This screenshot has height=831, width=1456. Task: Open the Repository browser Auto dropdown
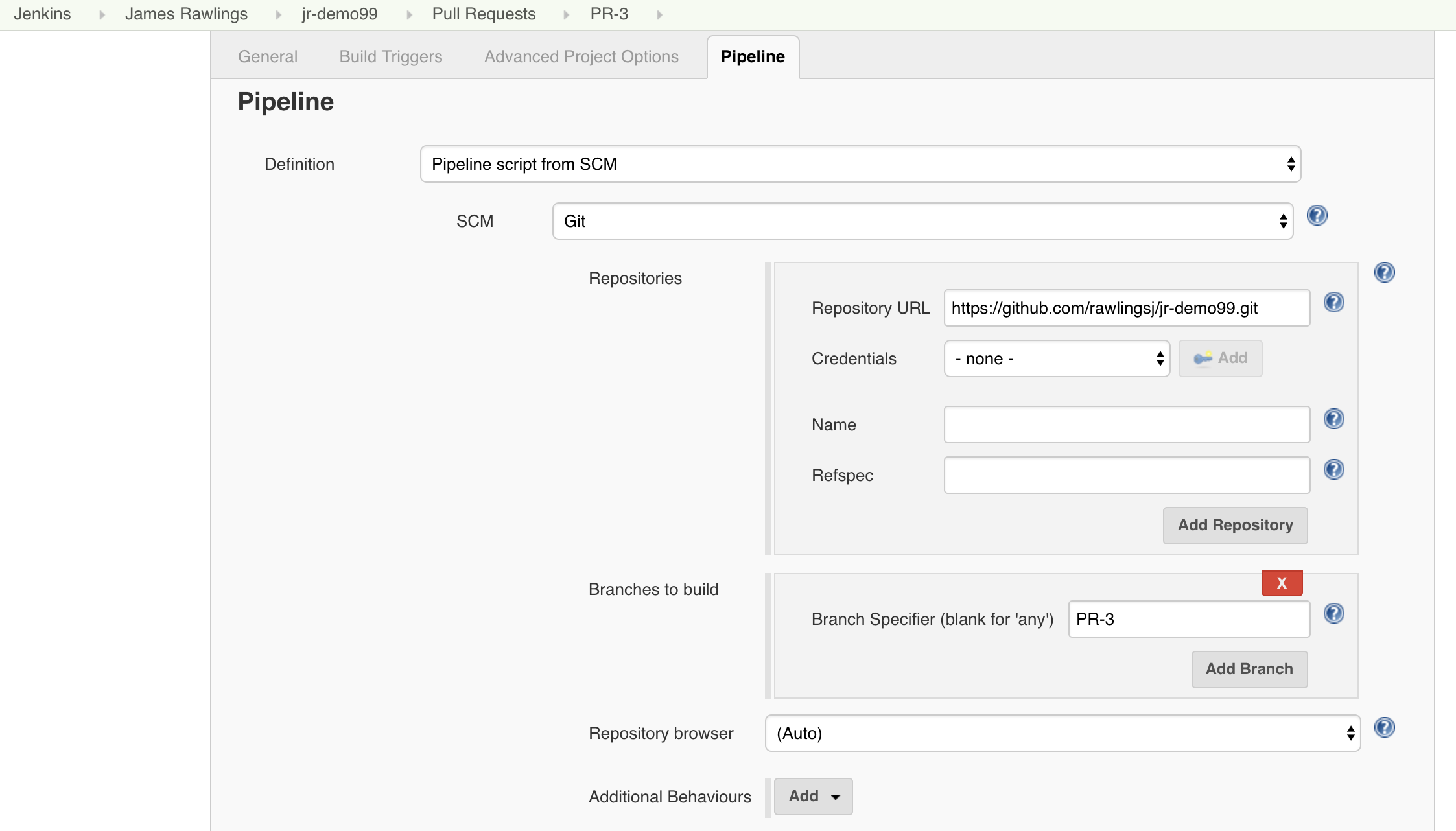pyautogui.click(x=1062, y=733)
